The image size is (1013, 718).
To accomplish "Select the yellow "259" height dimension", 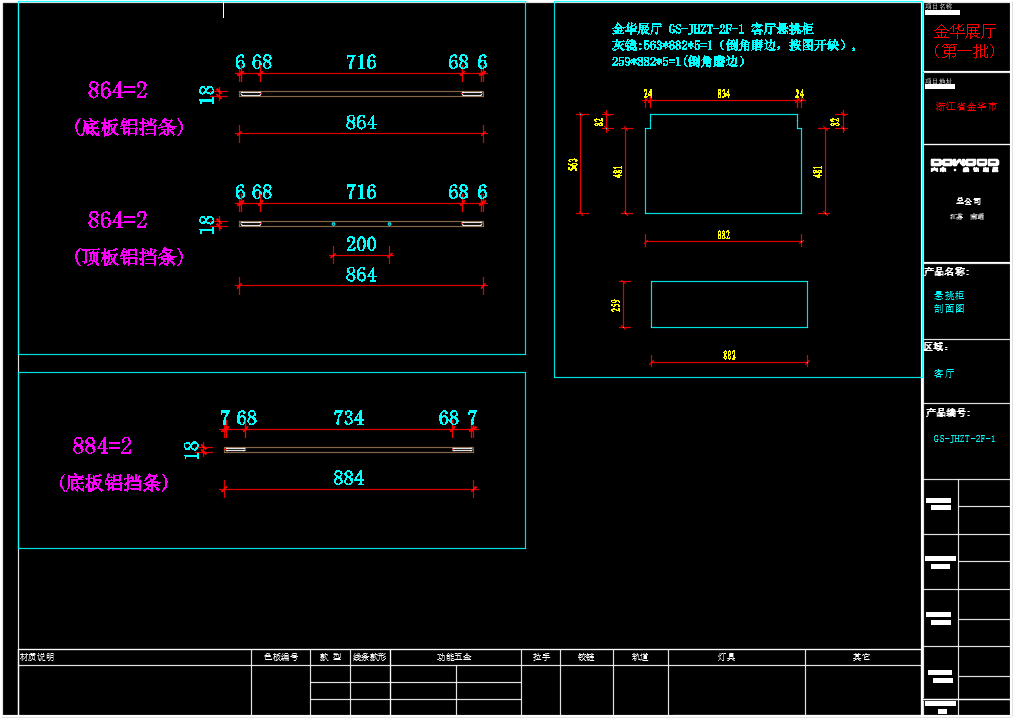I will tap(616, 305).
